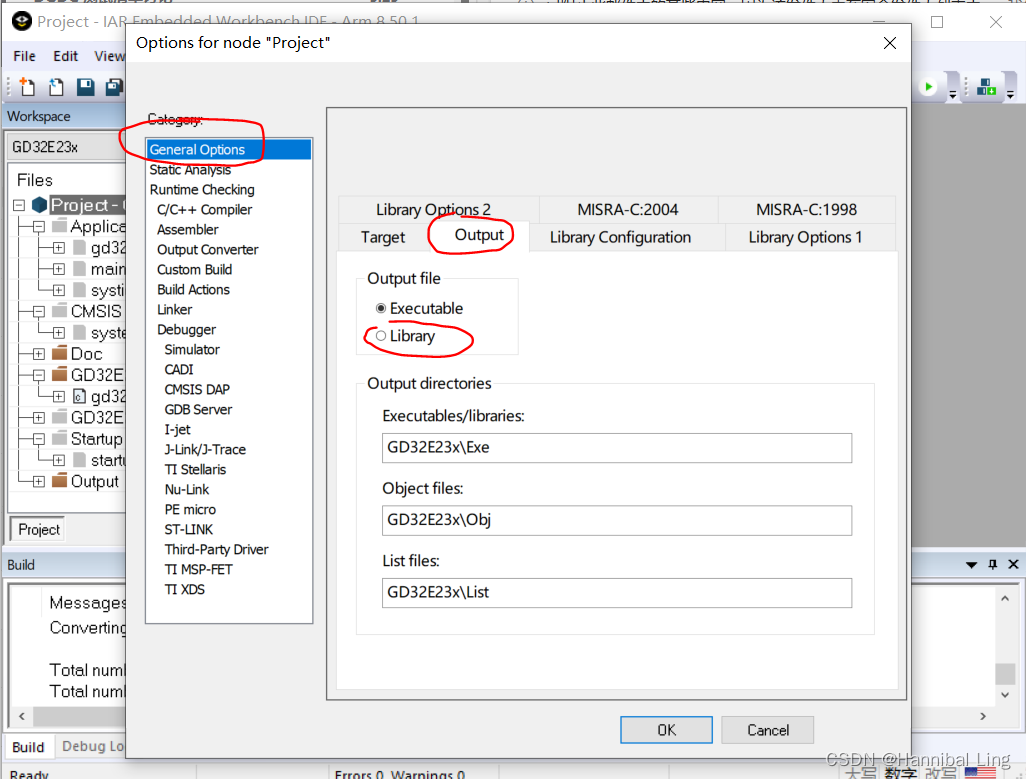Open the Build panel dropdown arrow

(x=971, y=564)
